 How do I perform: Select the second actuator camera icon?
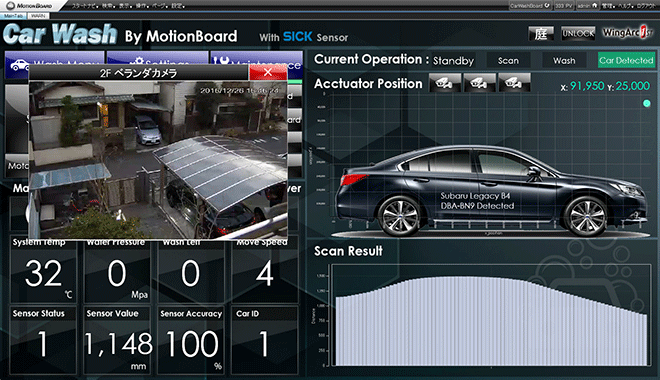[x=479, y=82]
